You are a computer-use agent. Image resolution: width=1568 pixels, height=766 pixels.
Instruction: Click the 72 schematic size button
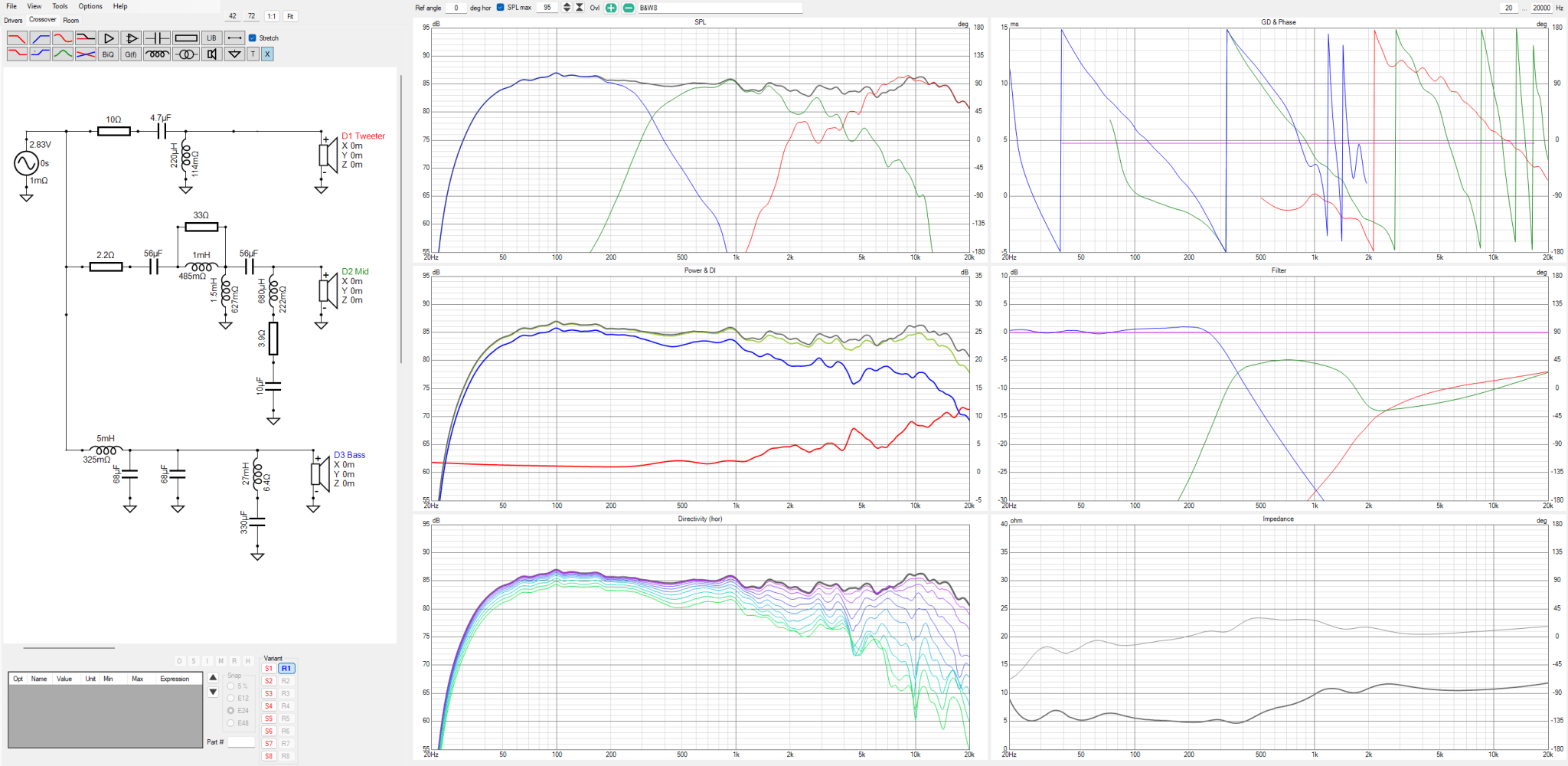[251, 16]
